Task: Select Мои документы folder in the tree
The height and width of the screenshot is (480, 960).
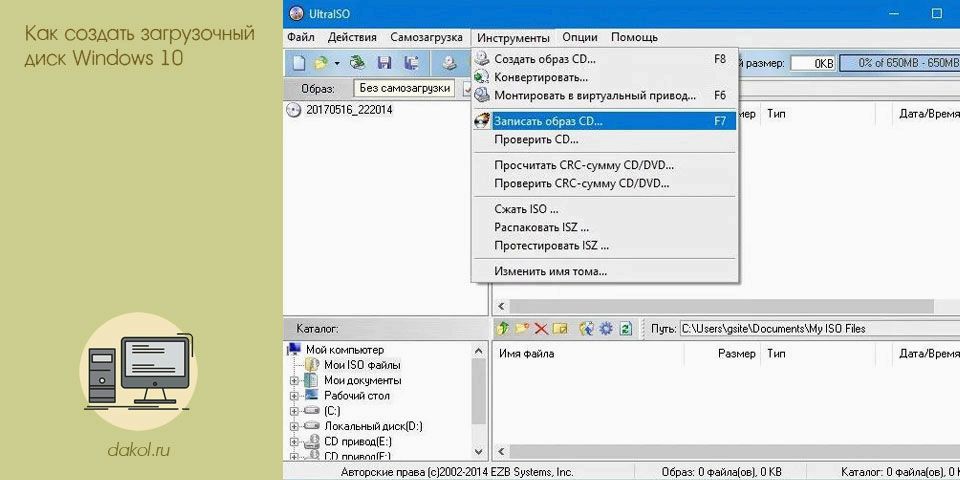Action: pyautogui.click(x=362, y=381)
